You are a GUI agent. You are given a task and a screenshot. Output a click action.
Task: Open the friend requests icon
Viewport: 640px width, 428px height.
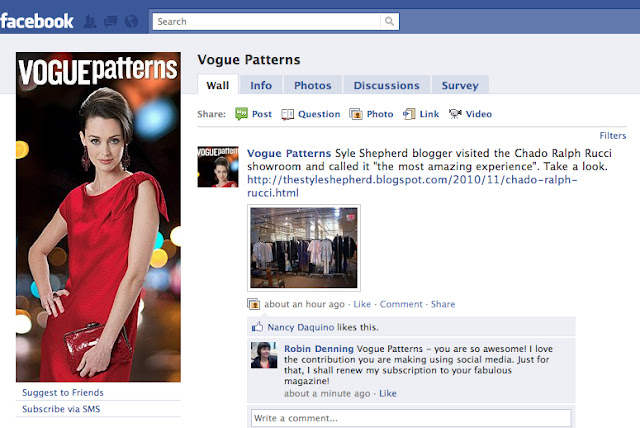click(x=90, y=21)
